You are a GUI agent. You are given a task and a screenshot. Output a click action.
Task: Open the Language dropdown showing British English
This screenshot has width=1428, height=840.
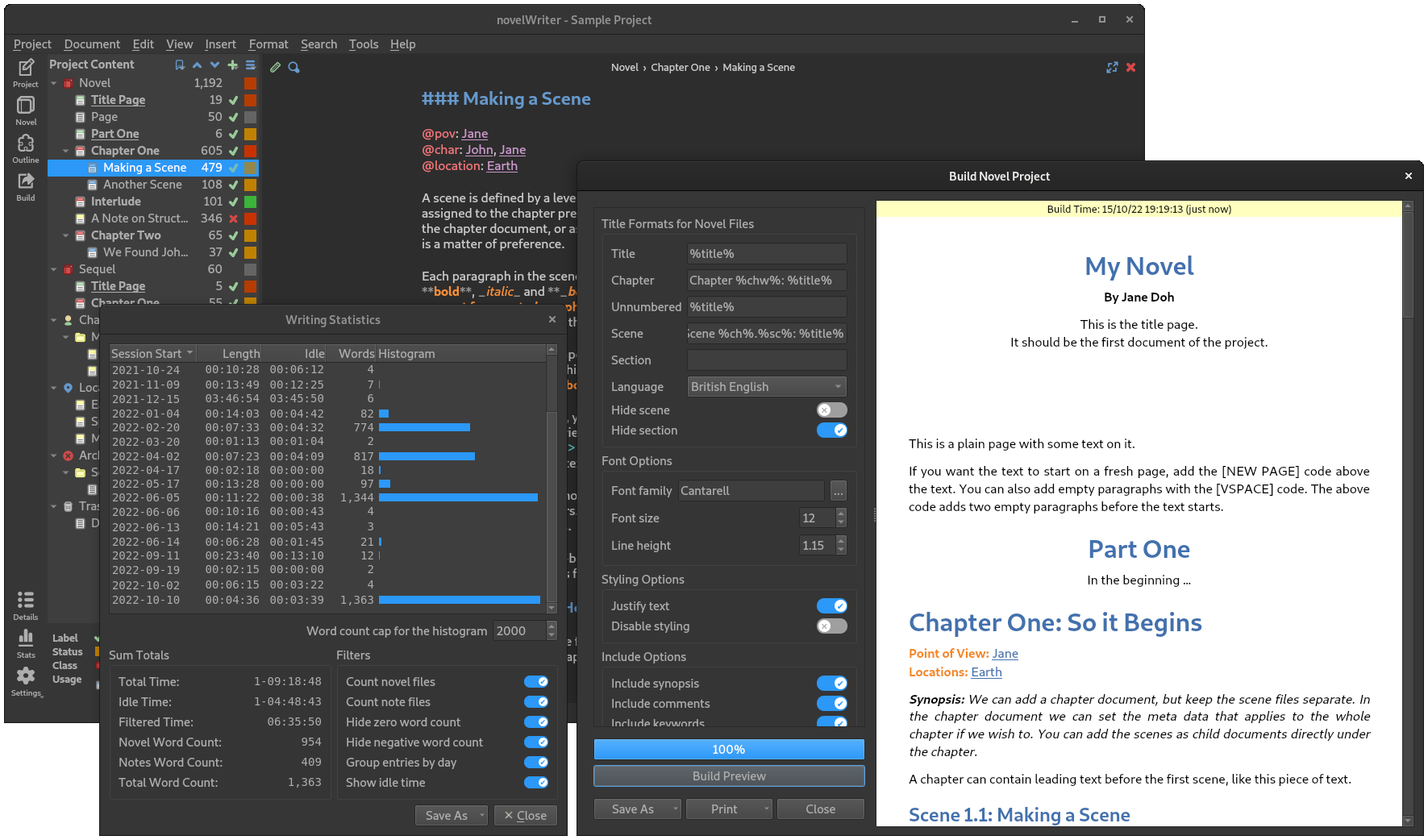click(x=767, y=386)
